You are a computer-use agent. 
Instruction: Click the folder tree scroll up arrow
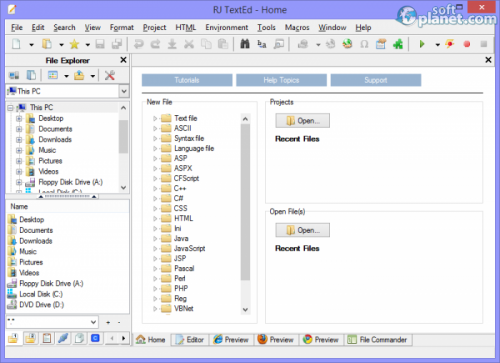point(123,108)
